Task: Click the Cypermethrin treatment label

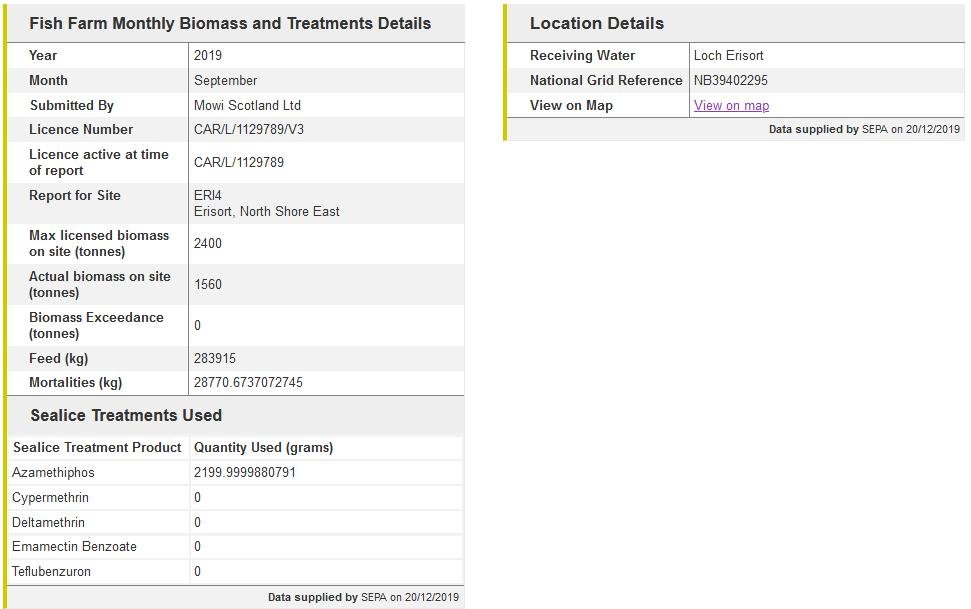Action: pos(50,497)
